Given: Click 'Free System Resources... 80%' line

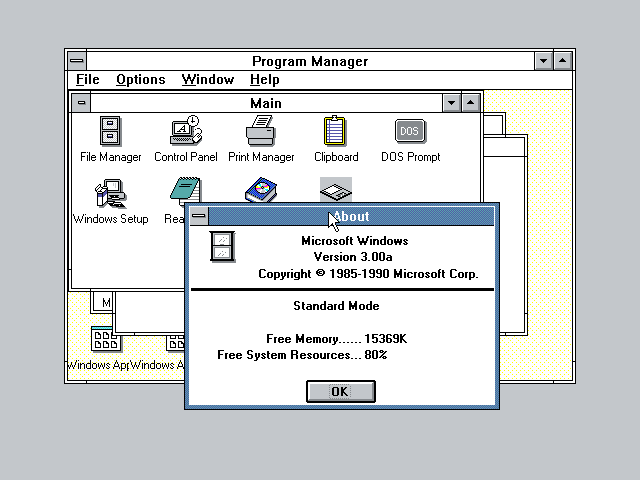Looking at the screenshot, I should (302, 355).
